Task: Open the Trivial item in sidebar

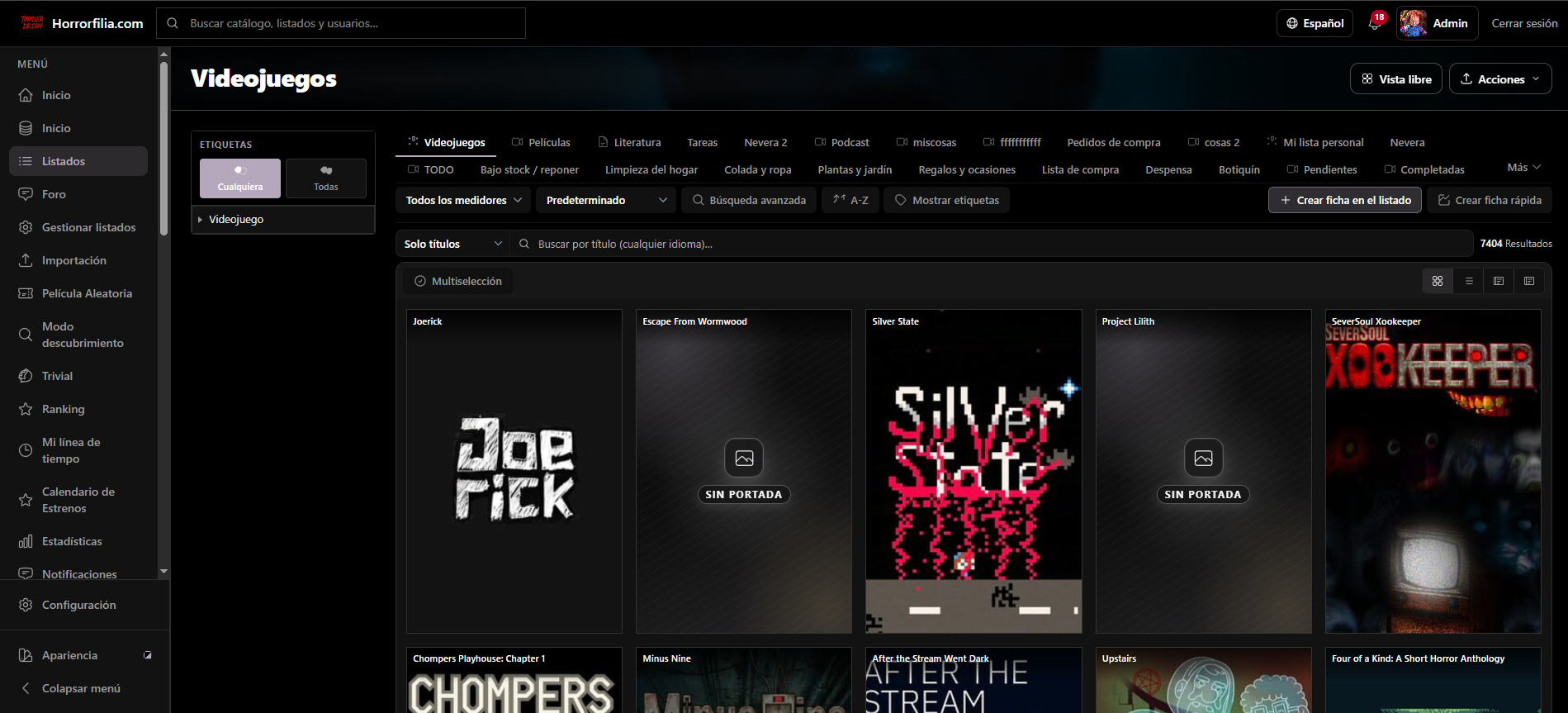Action: click(x=78, y=376)
